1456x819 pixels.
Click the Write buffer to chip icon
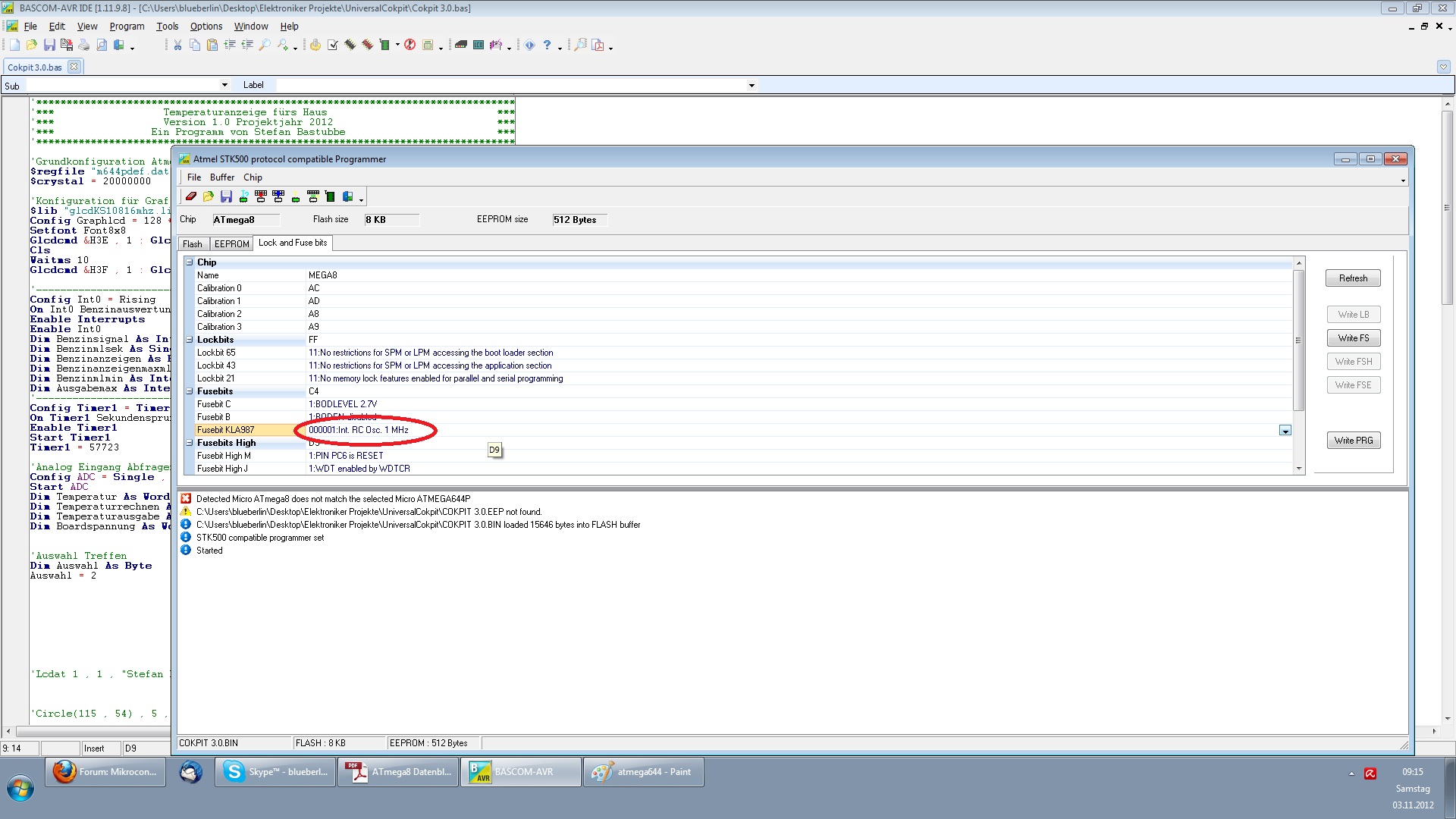[261, 196]
